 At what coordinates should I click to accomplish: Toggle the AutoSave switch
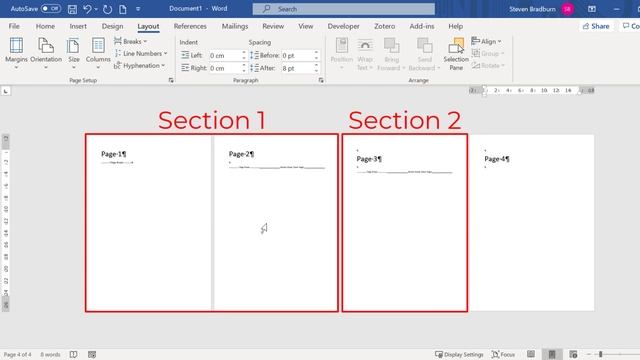51,9
